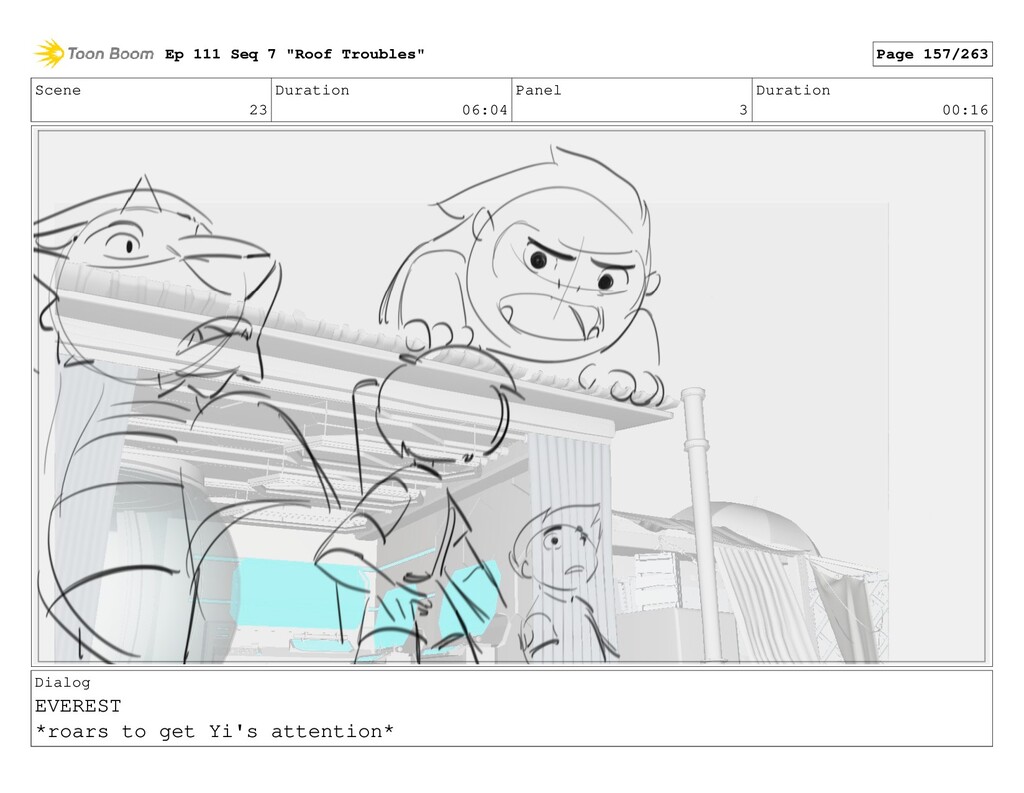1024x793 pixels.
Task: Click the scene duration value 06:04
Action: coord(485,110)
